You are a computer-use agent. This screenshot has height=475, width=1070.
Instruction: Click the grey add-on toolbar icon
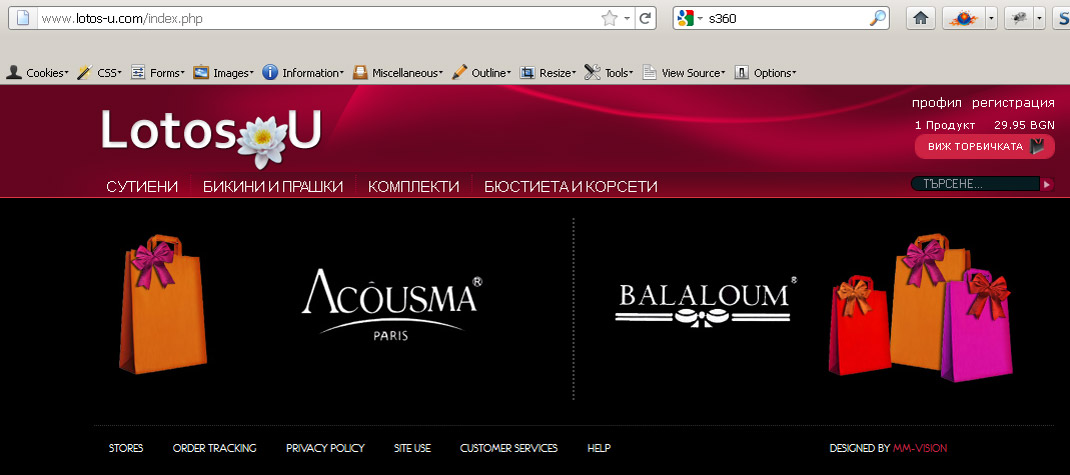[x=1019, y=18]
